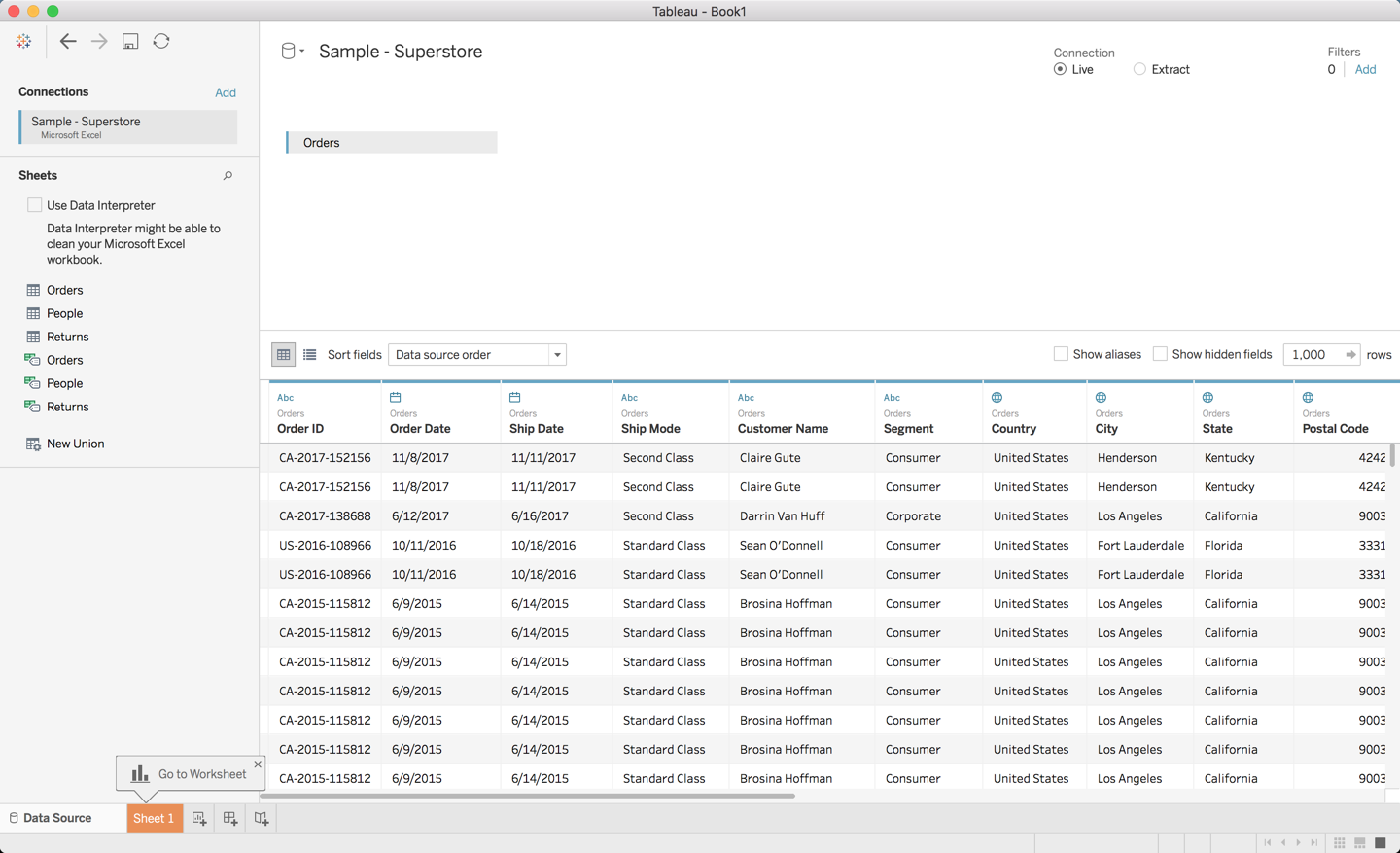The image size is (1400, 853).
Task: Add a data source filter
Action: 1365,69
